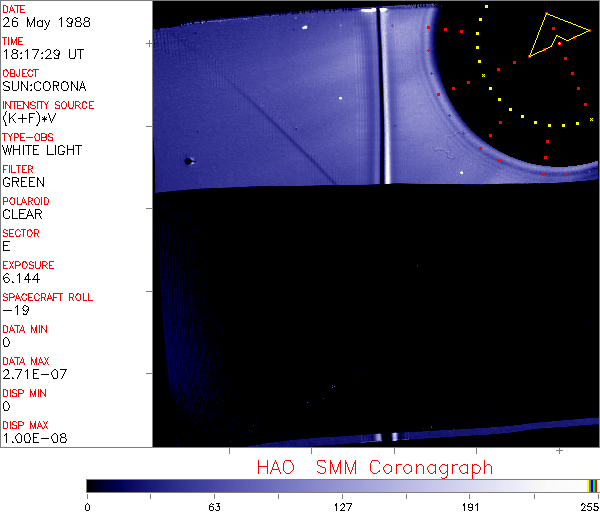
Task: Click the spacecraft roll value -19
Action: (15, 310)
